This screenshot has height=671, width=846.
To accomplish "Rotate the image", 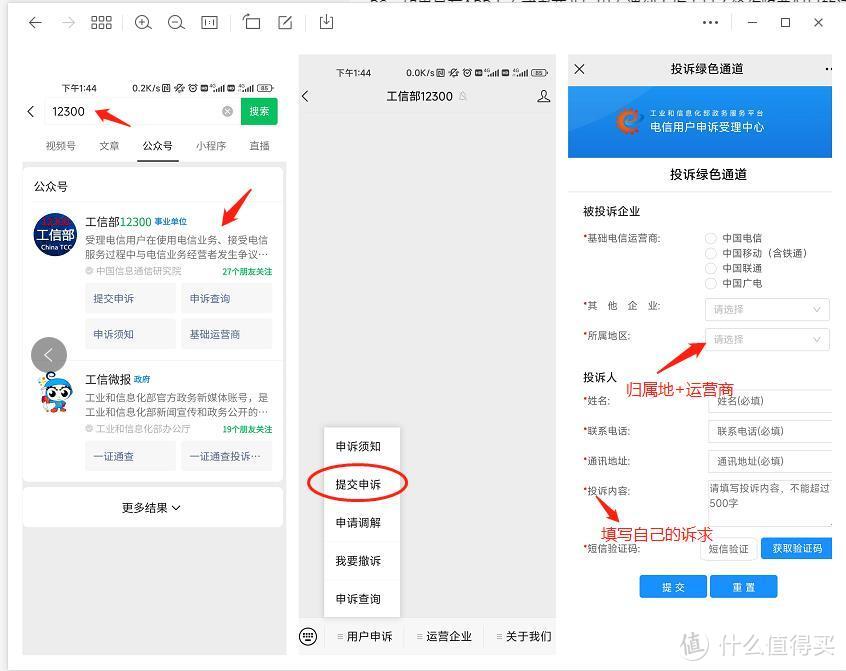I will (x=251, y=22).
